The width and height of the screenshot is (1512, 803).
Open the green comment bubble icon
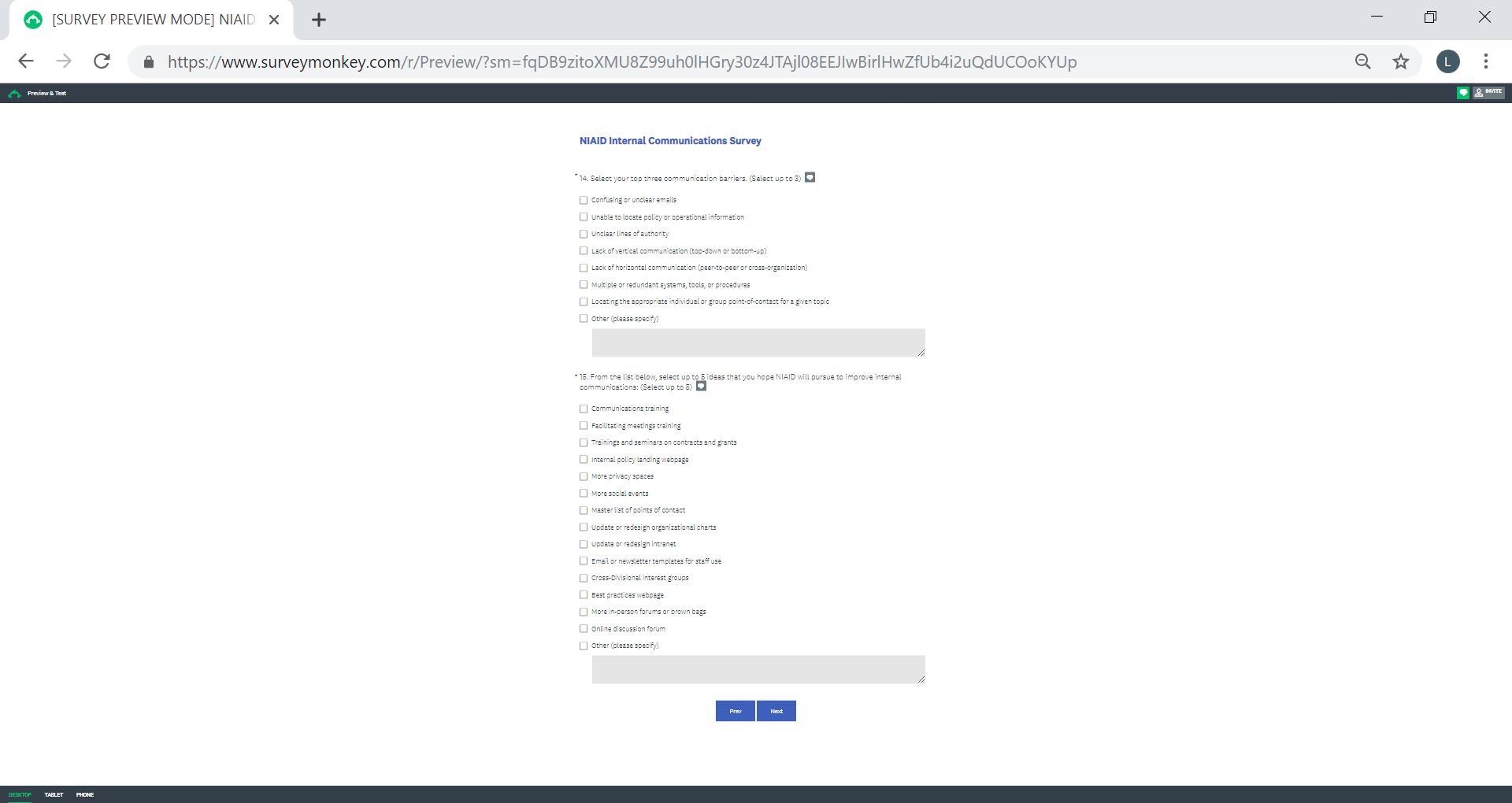pos(1462,93)
